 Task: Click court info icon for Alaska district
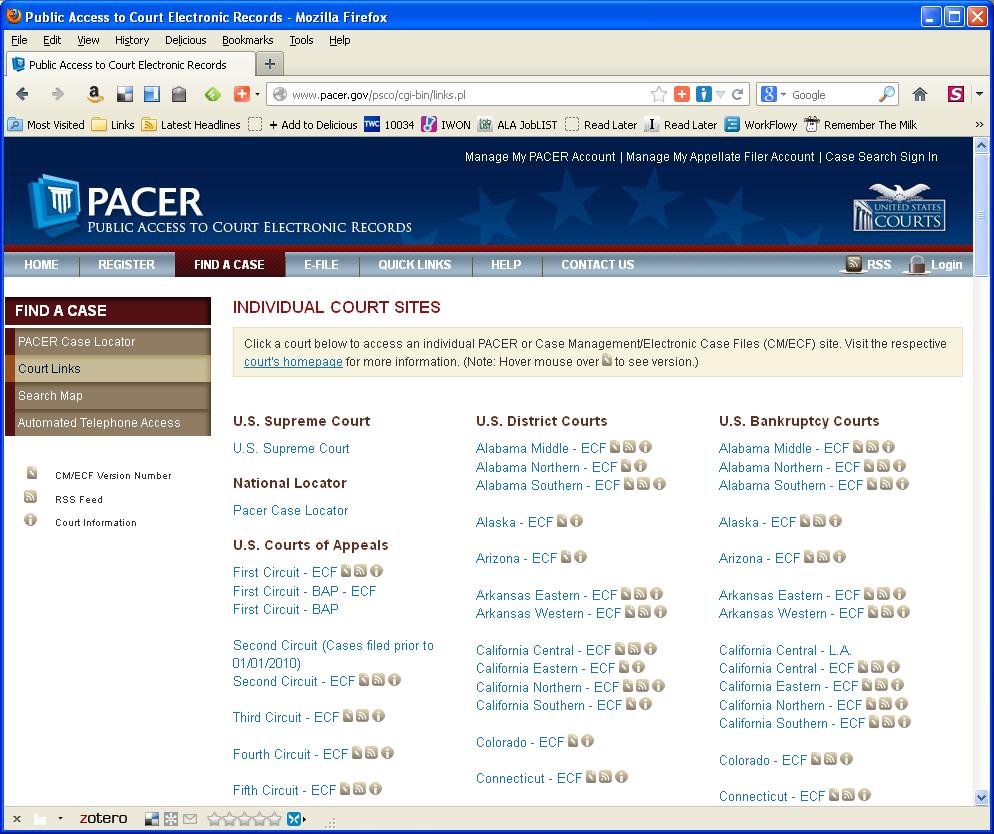576,521
